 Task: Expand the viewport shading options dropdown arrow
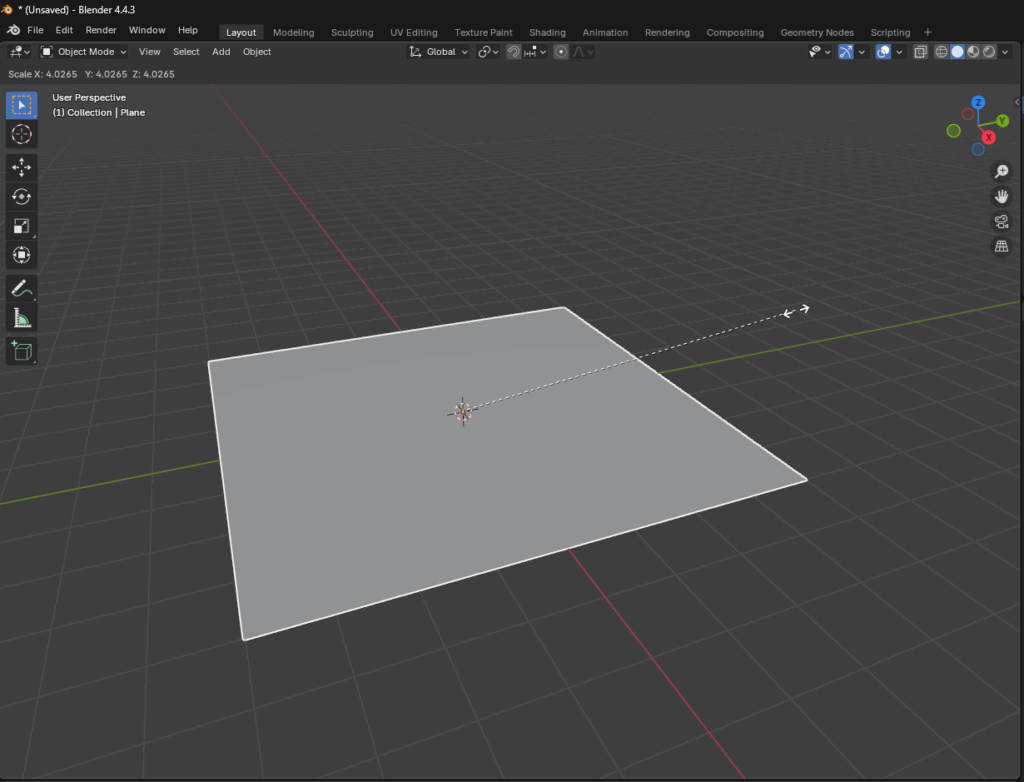(x=1005, y=52)
